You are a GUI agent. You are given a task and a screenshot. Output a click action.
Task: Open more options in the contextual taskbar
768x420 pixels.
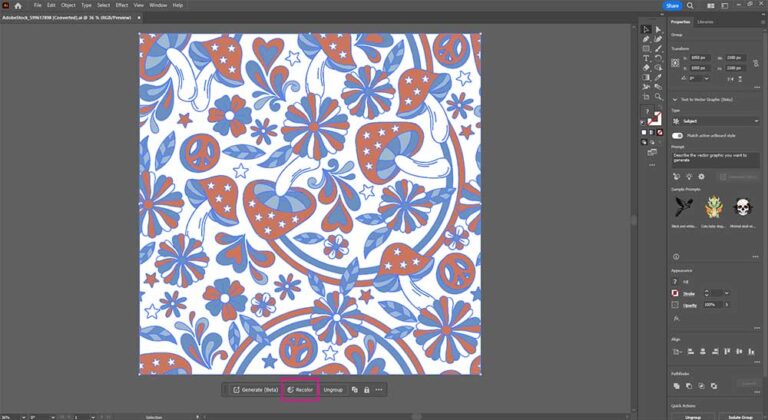point(379,389)
